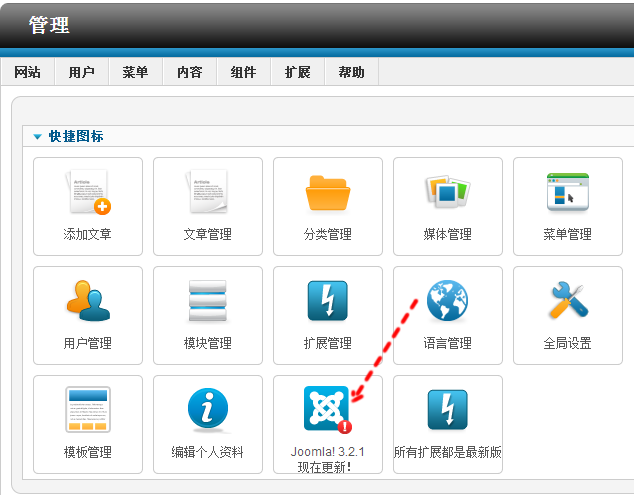Collapse the 快捷图标 panel arrow
Image resolution: width=634 pixels, height=495 pixels.
click(x=38, y=137)
